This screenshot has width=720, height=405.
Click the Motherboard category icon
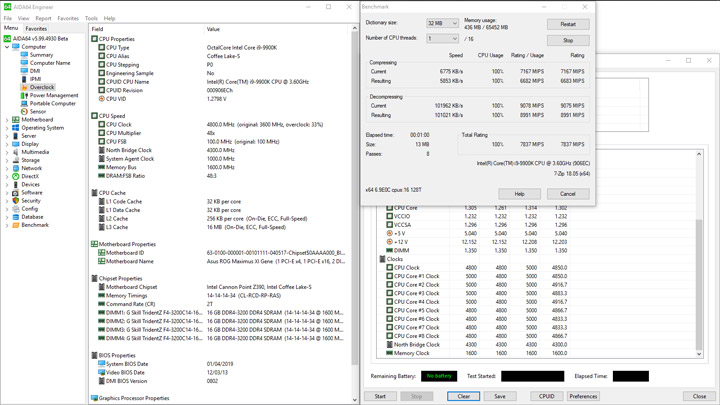[x=16, y=120]
